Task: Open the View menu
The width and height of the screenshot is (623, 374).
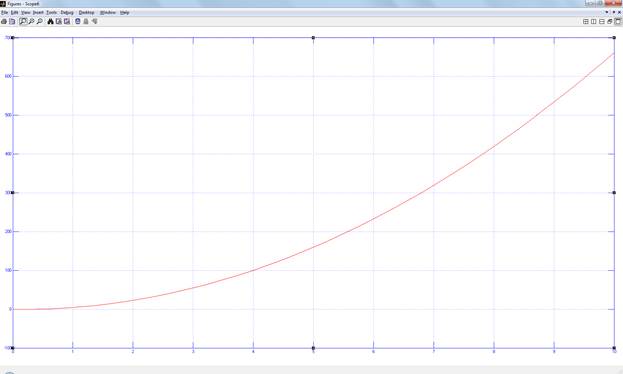Action: (25, 13)
